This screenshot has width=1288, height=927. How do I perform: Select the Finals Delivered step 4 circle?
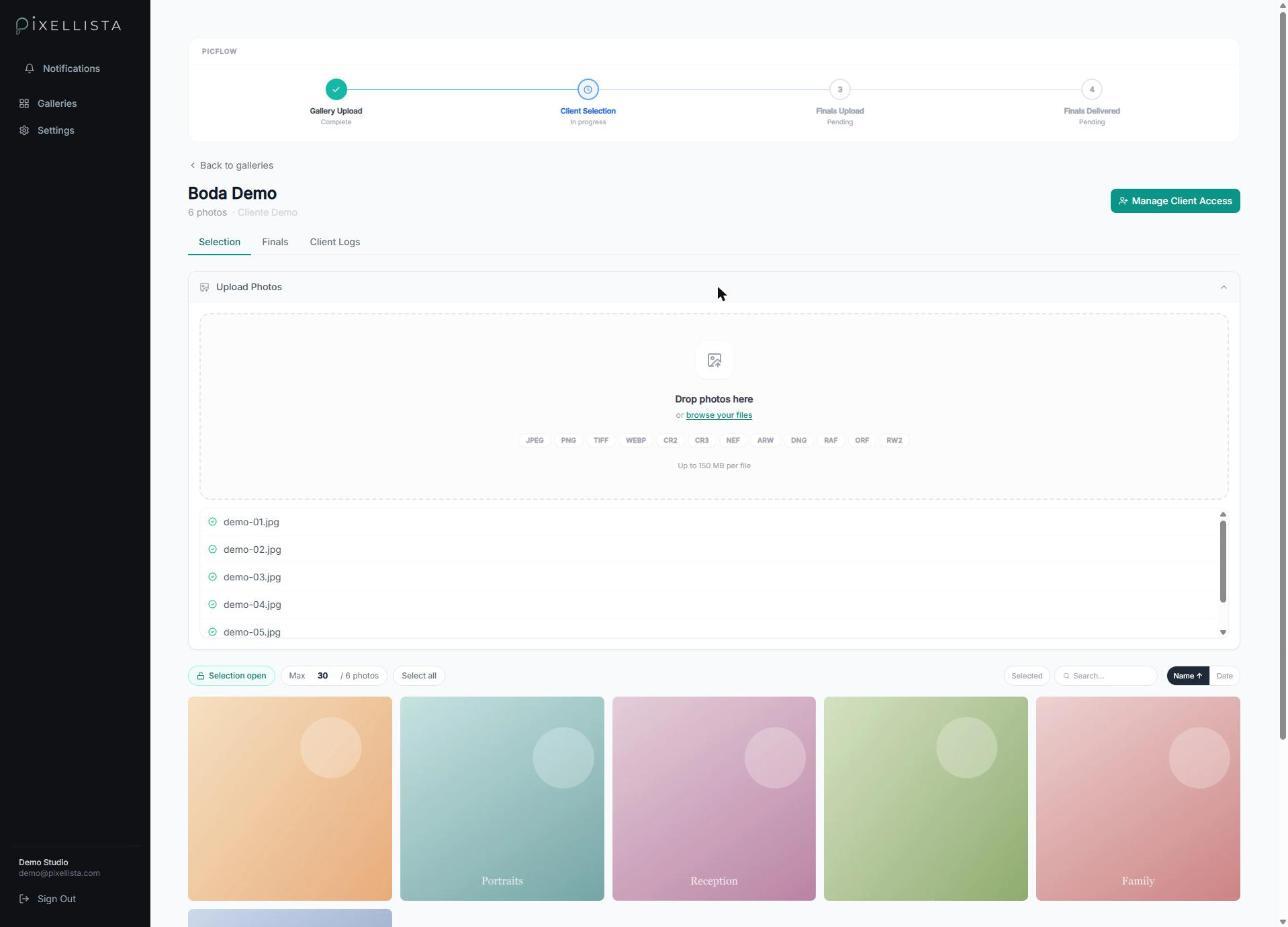(1092, 90)
